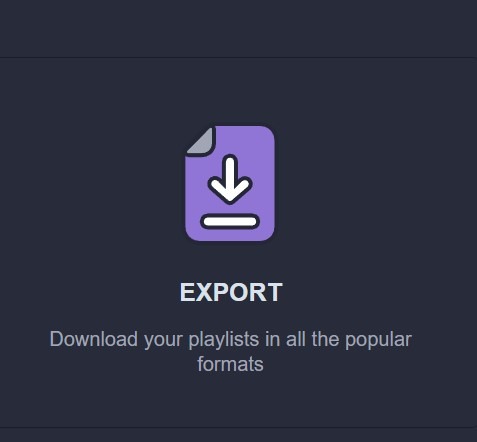Click the white bar under the arrow
This screenshot has height=442, width=477.
[230, 221]
